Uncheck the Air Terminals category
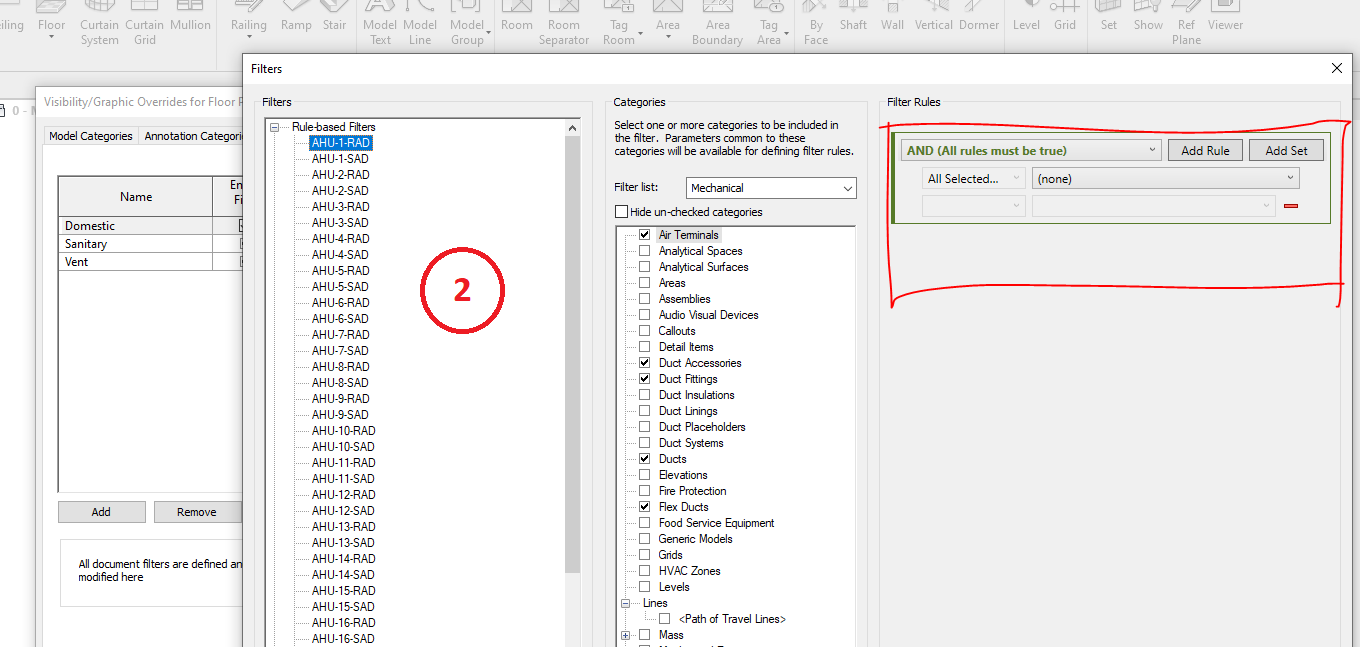 click(643, 234)
